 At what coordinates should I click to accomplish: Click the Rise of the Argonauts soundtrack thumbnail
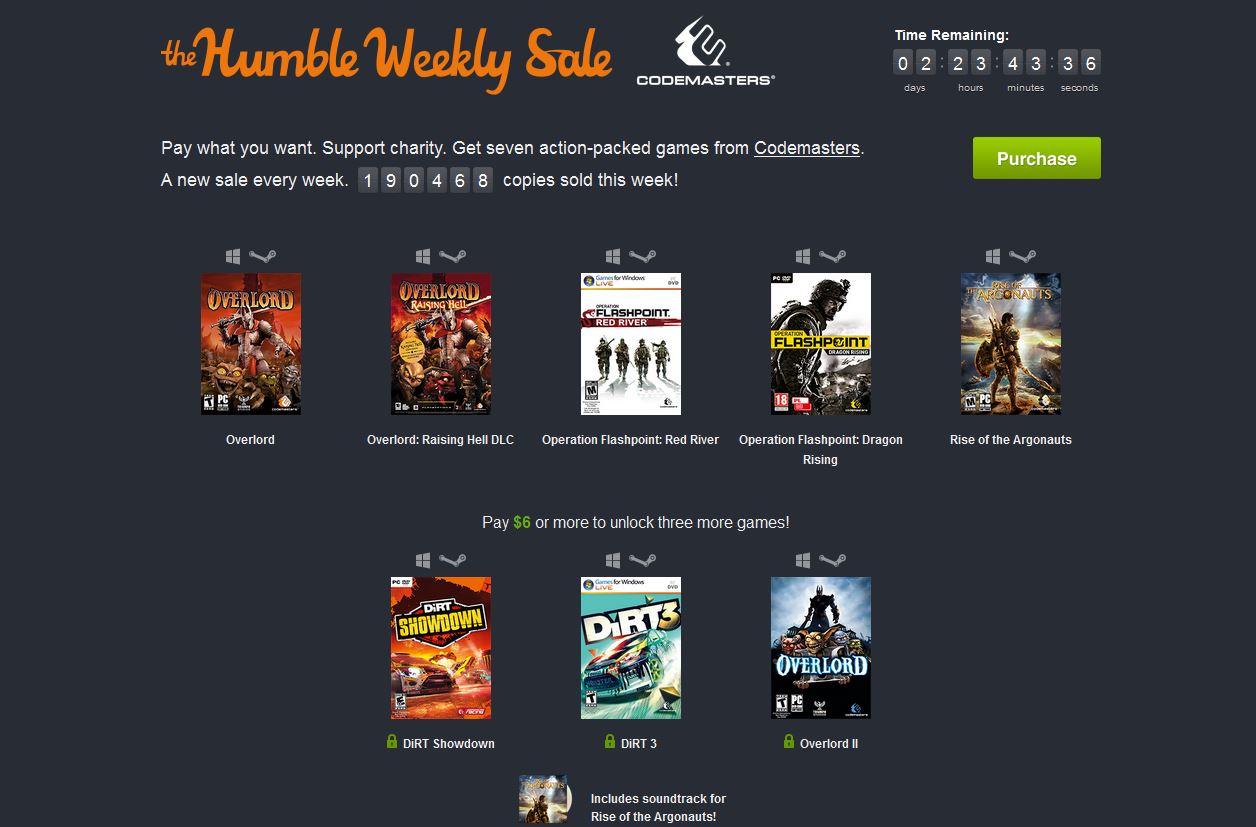[544, 800]
